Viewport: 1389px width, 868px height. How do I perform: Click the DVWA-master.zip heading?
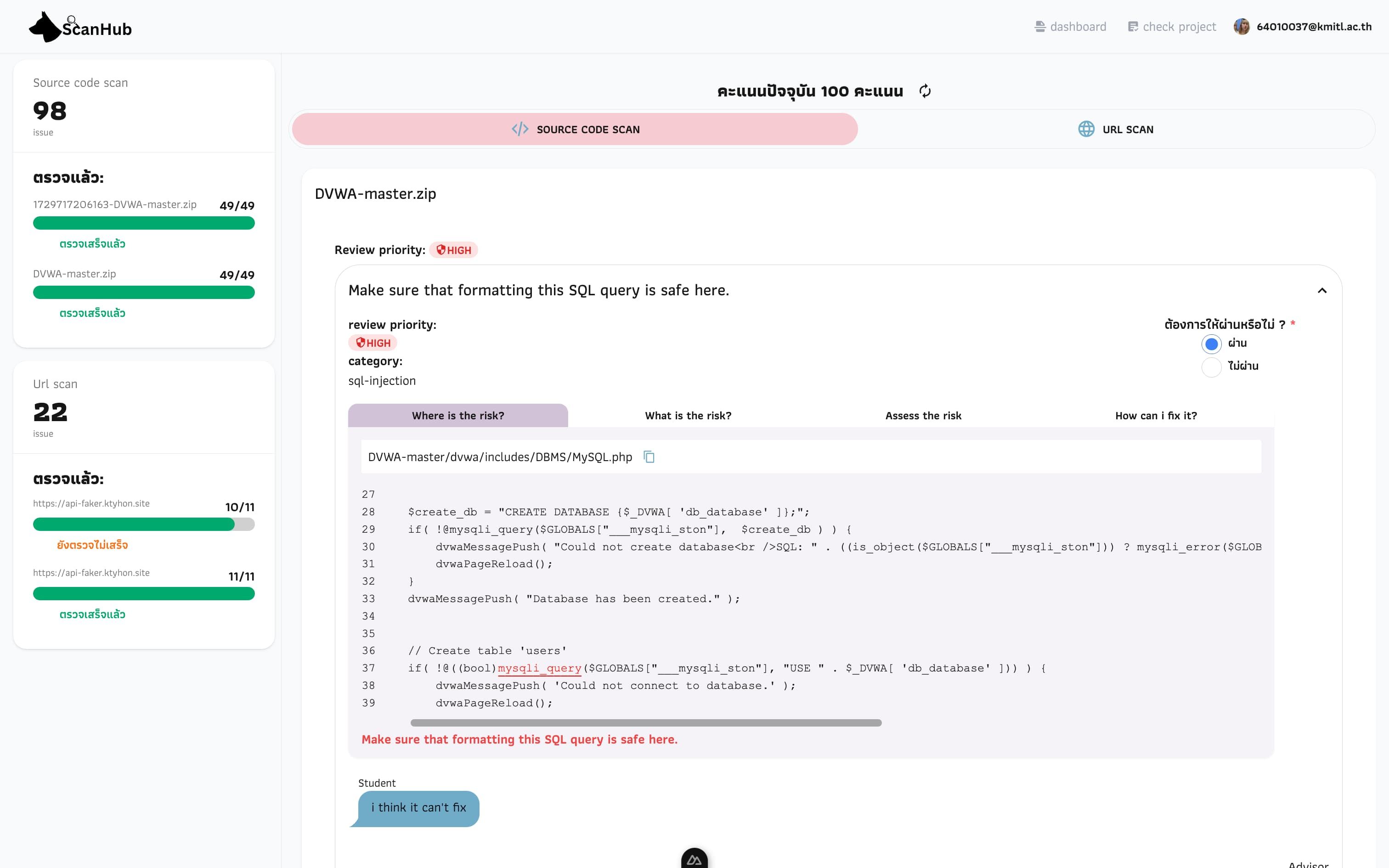coord(375,194)
